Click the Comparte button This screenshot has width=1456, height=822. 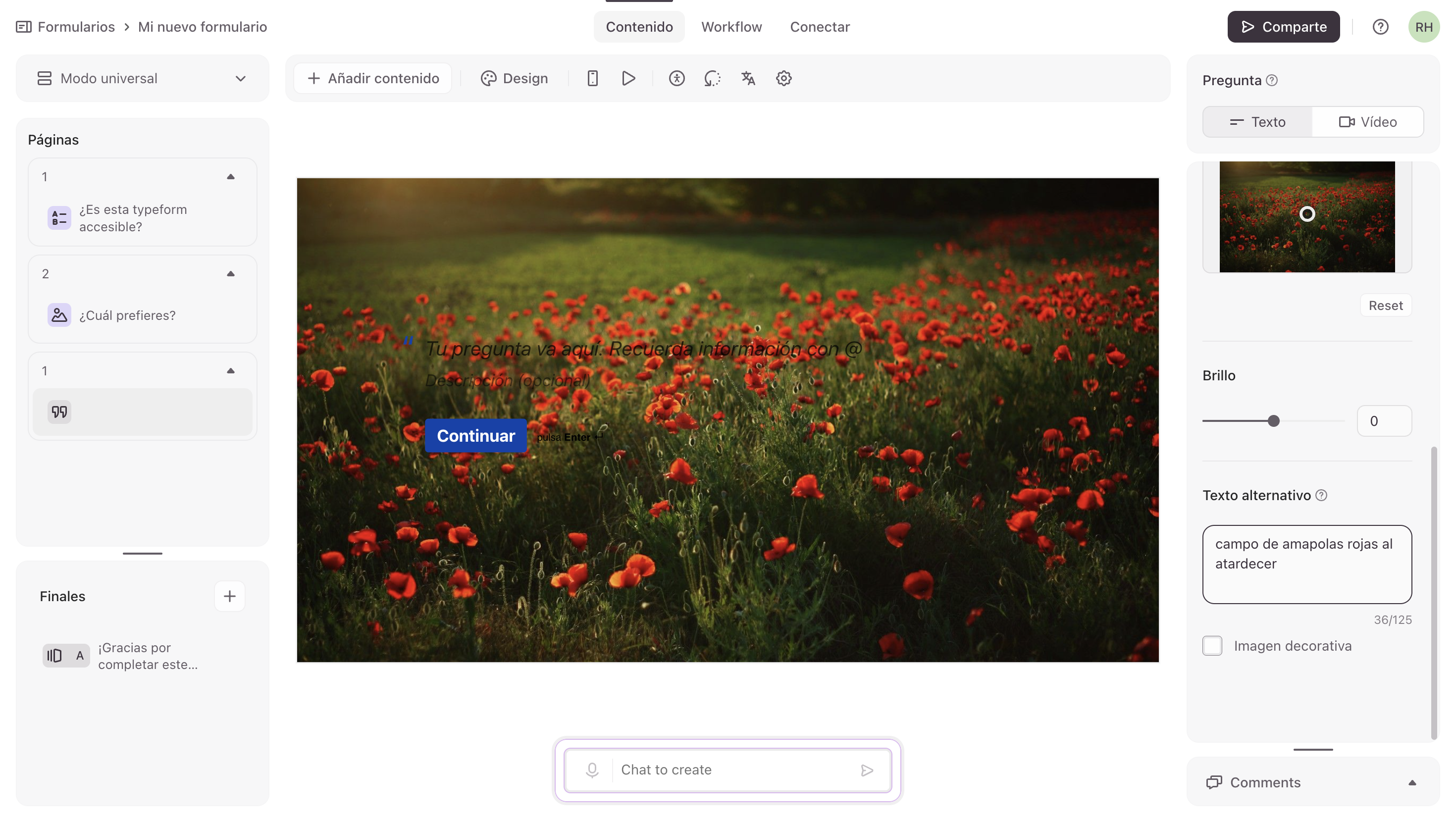pos(1283,27)
